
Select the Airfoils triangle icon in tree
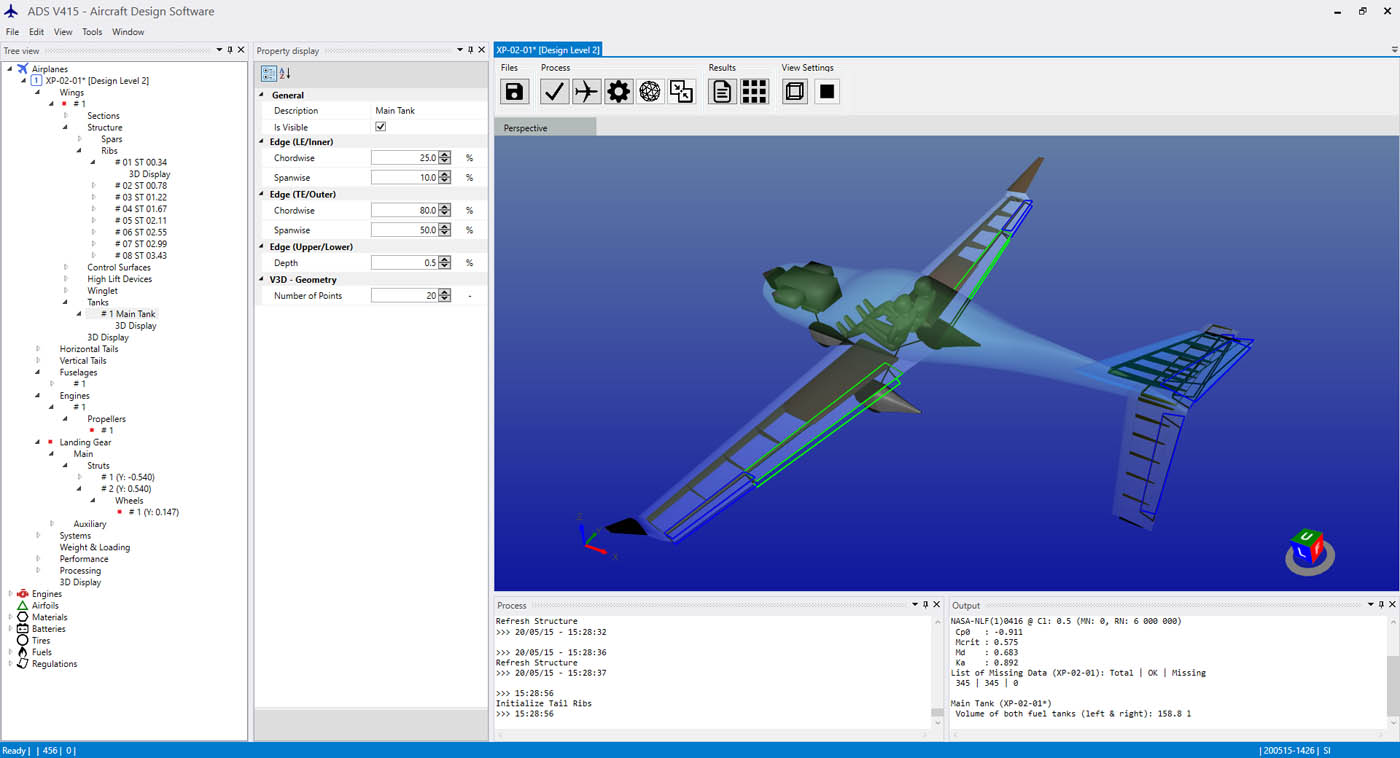[x=22, y=605]
